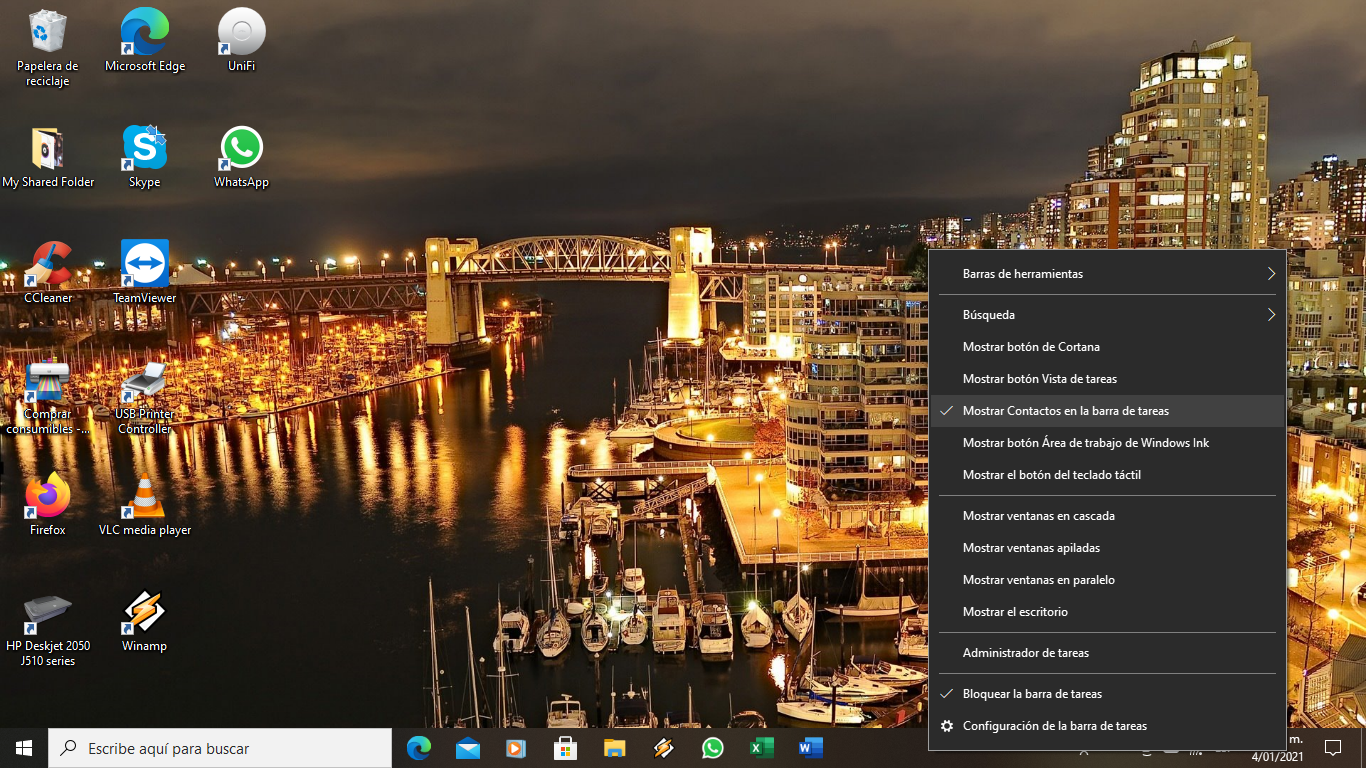
Task: Open Word from the taskbar
Action: click(811, 747)
